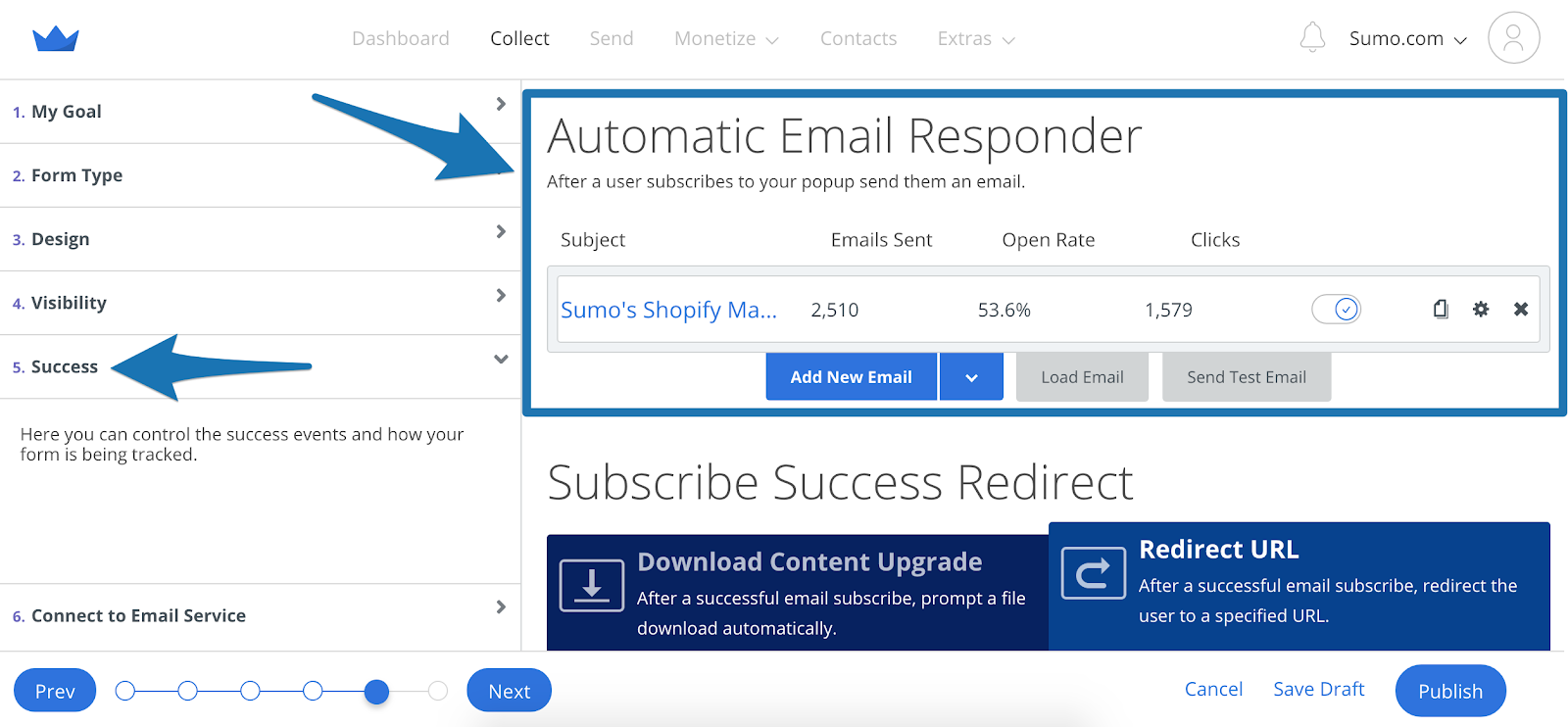Select the Redirect URL card

tap(1299, 586)
